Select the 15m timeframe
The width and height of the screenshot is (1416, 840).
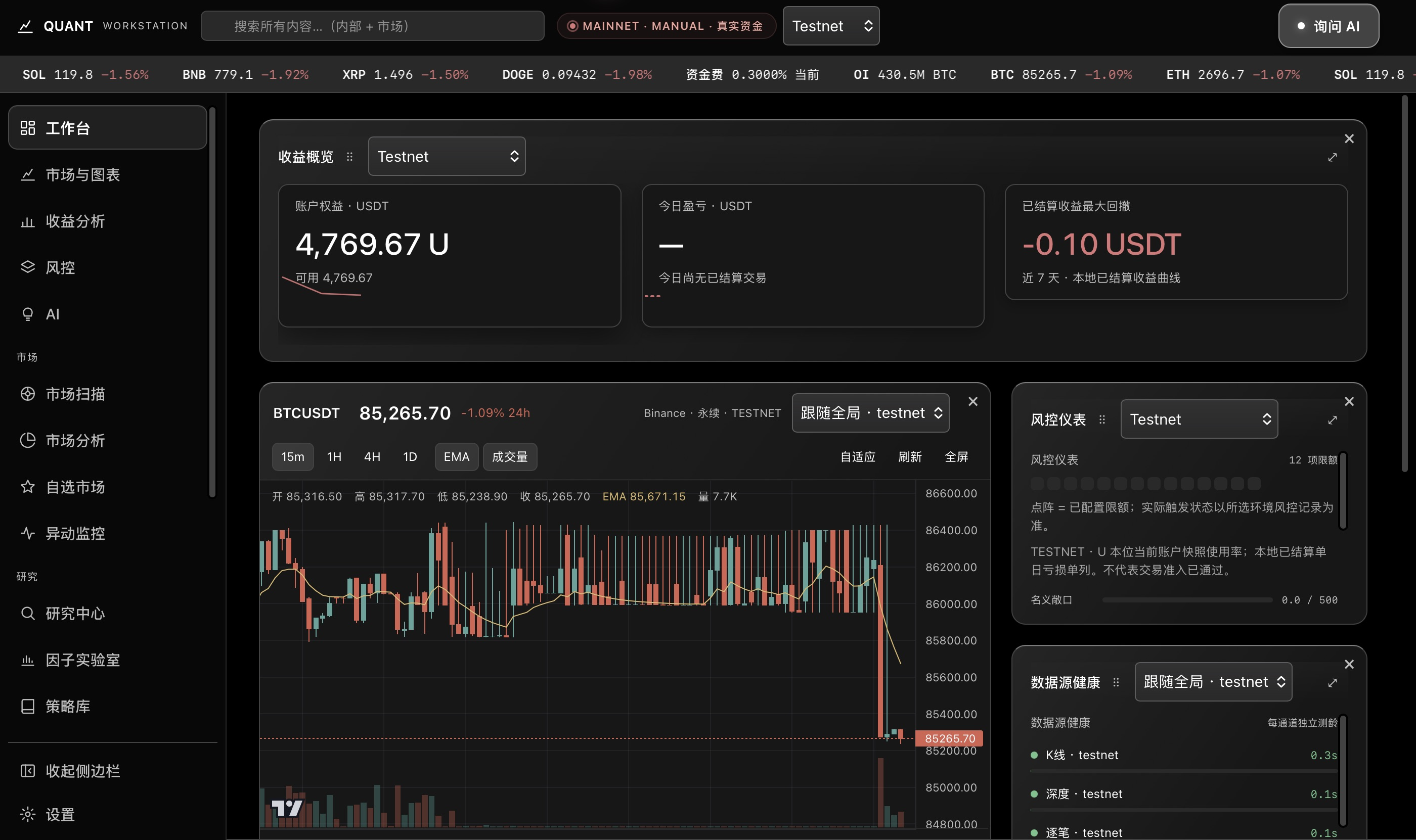click(x=293, y=457)
